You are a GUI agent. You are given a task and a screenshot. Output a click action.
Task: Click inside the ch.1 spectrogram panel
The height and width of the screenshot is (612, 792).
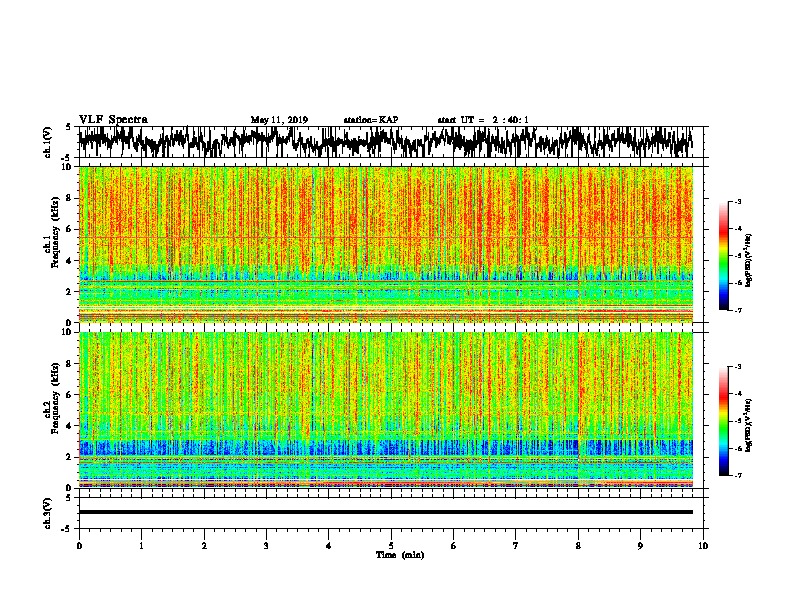[x=385, y=244]
